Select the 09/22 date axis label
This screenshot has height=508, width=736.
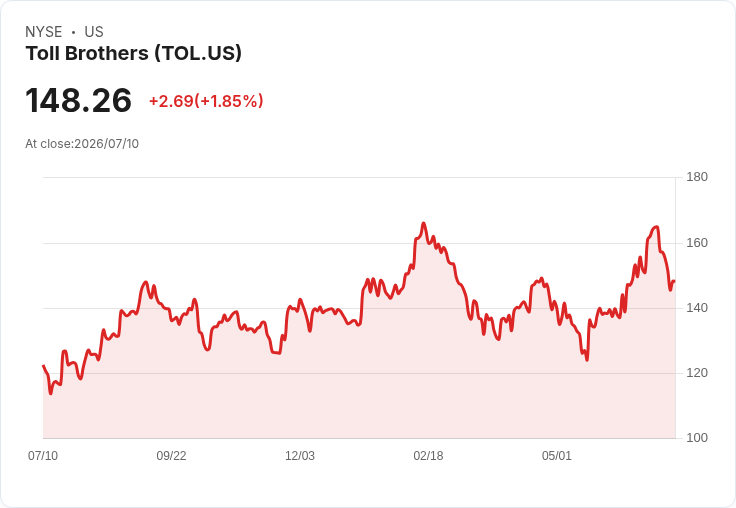coord(171,455)
